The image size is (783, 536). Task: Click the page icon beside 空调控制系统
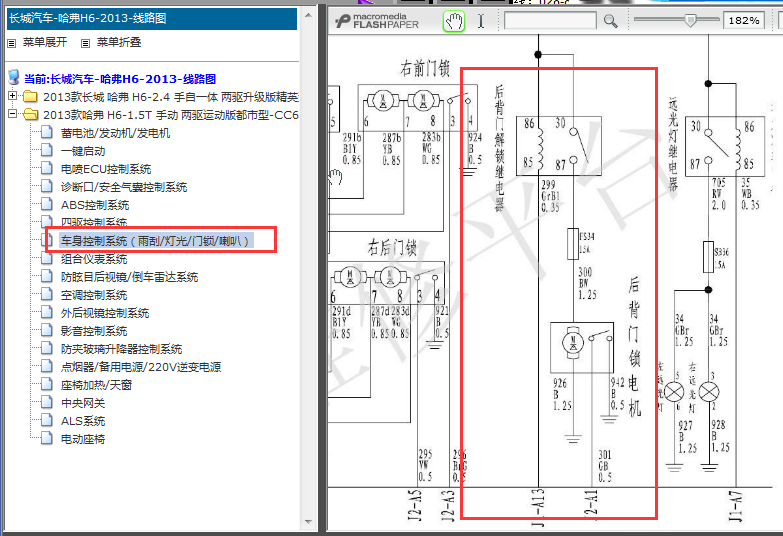(x=46, y=294)
